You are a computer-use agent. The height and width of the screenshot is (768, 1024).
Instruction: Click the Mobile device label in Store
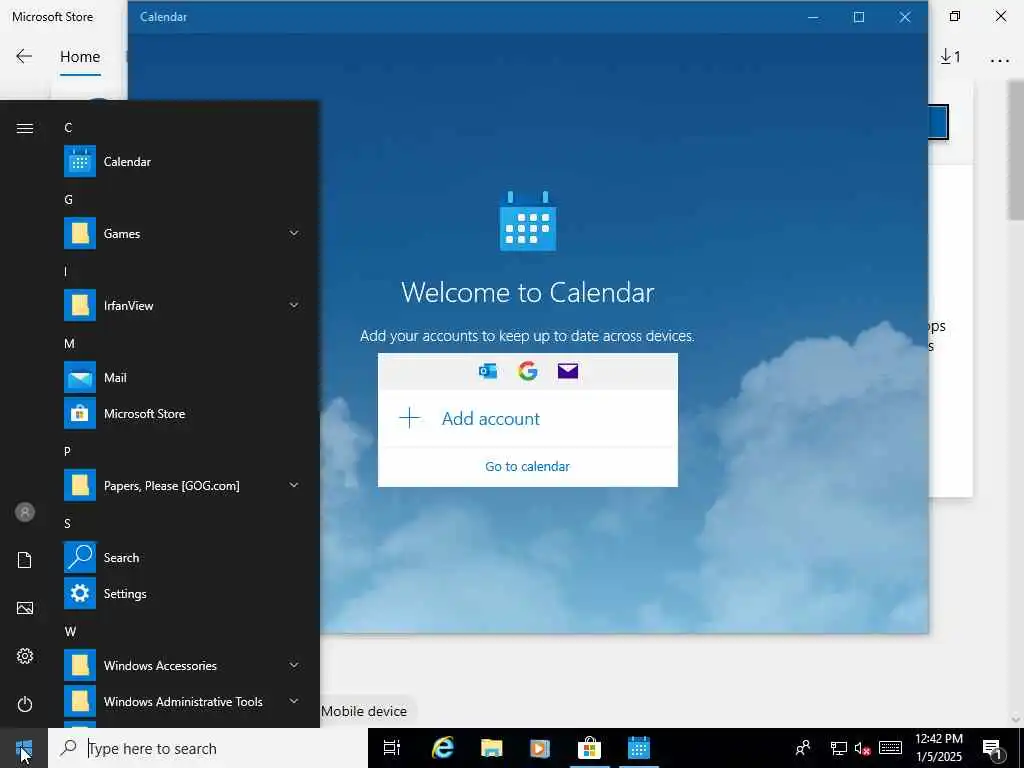364,711
